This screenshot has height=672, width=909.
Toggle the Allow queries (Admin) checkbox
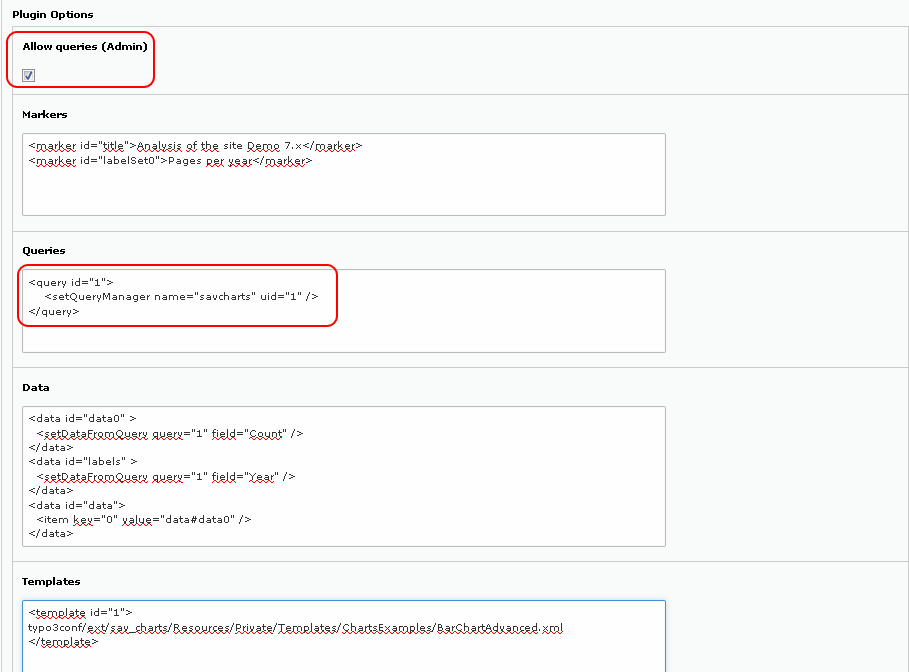(x=28, y=75)
